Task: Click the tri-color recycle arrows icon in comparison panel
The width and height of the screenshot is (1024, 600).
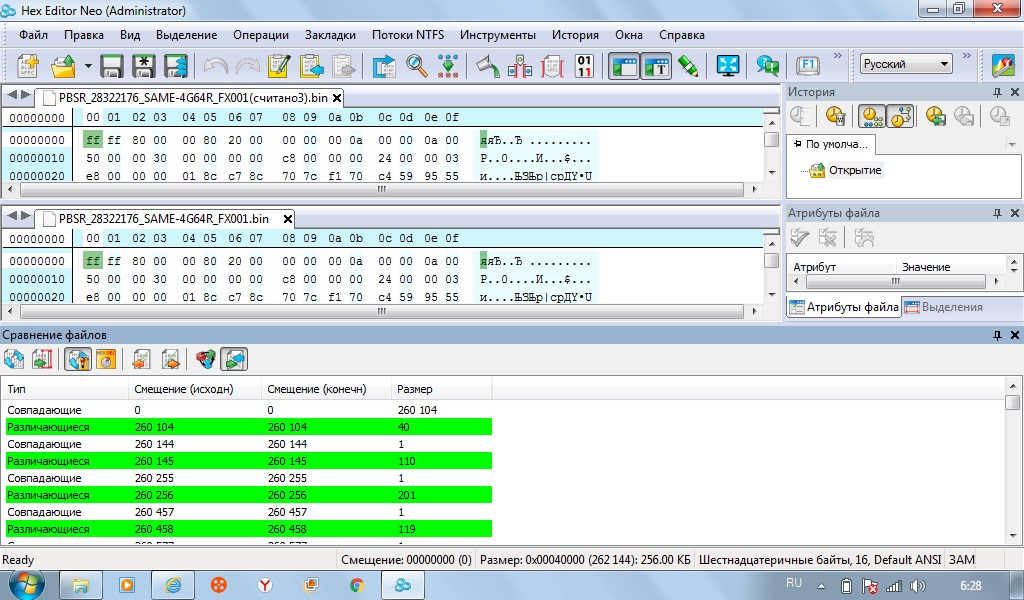Action: point(206,359)
